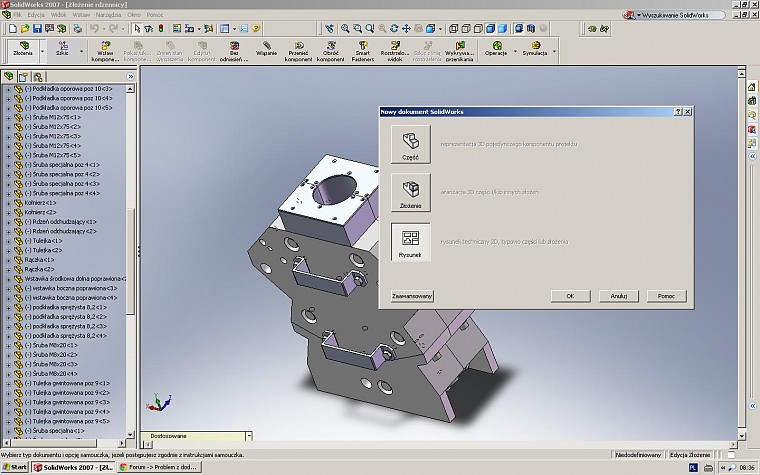The height and width of the screenshot is (475, 760).
Task: Open Symulacja toolbar group
Action: point(535,48)
